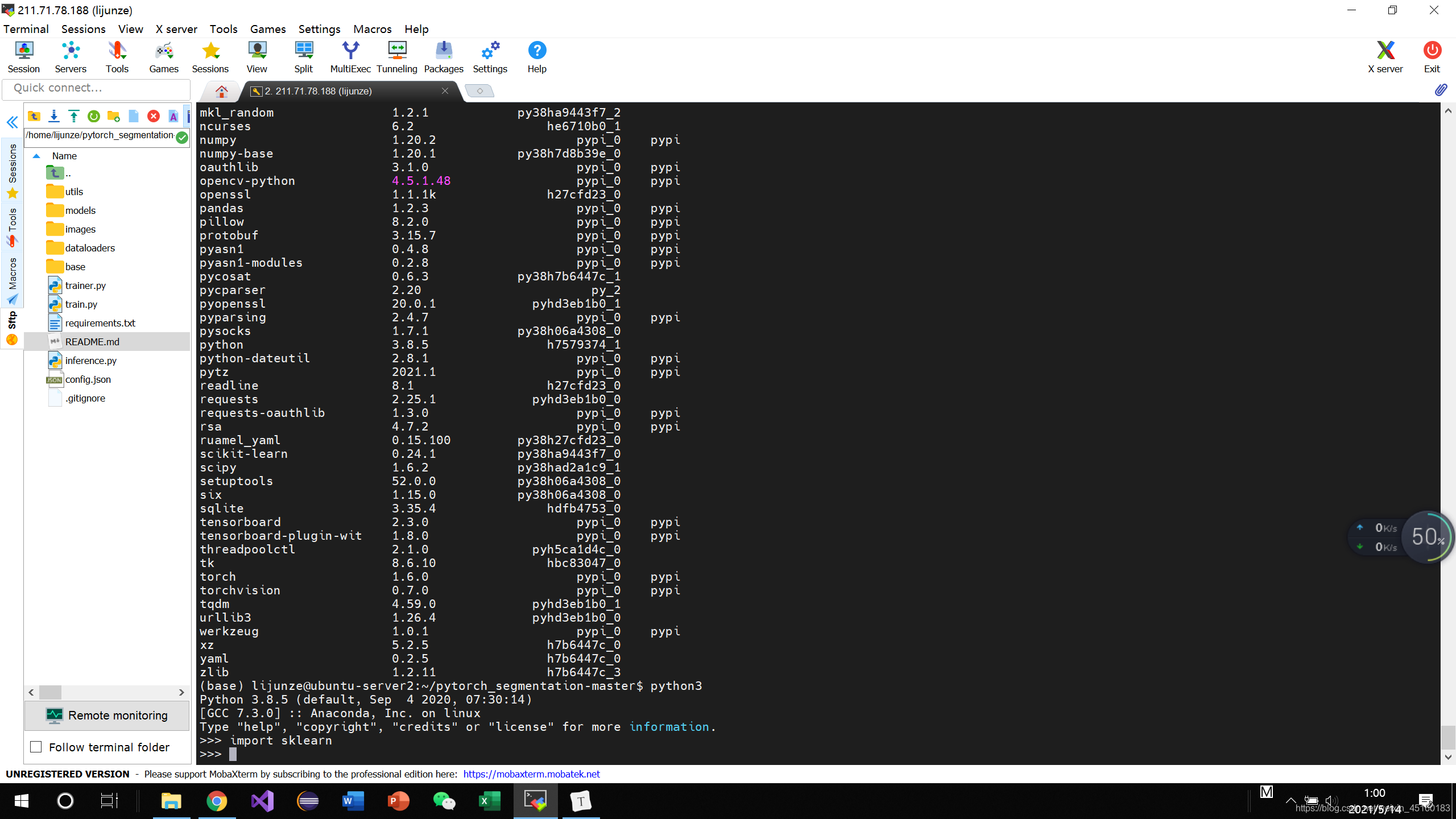Expand the images folder in tree
Screen dimensions: 1456x819
[79, 229]
